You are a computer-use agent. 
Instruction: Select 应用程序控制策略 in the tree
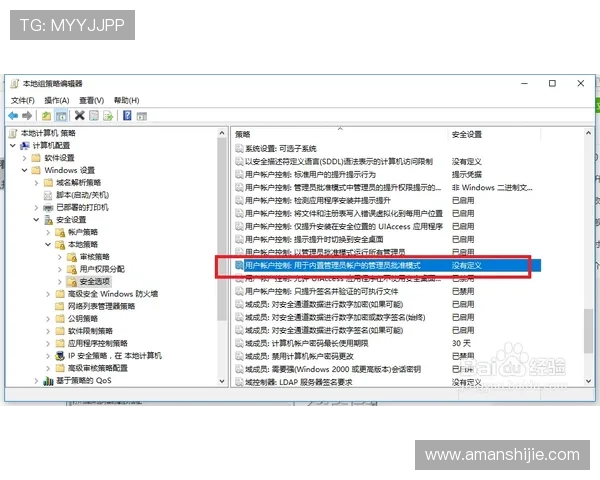click(x=98, y=343)
